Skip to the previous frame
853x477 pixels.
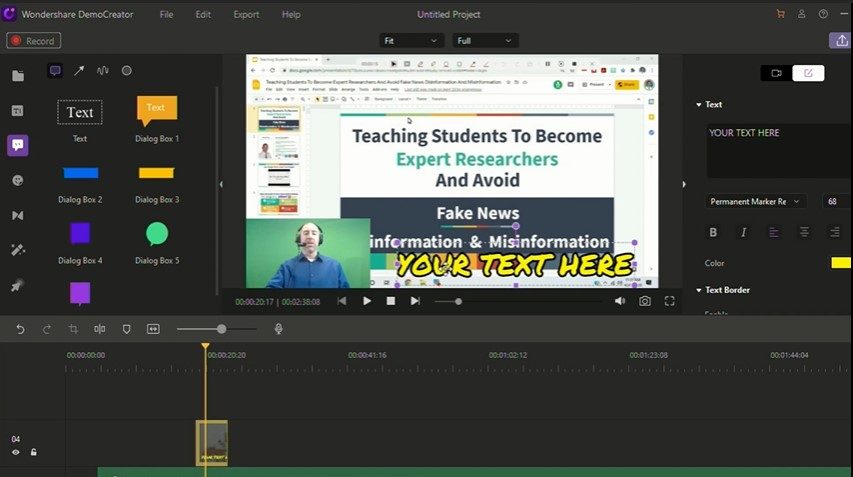click(x=342, y=301)
